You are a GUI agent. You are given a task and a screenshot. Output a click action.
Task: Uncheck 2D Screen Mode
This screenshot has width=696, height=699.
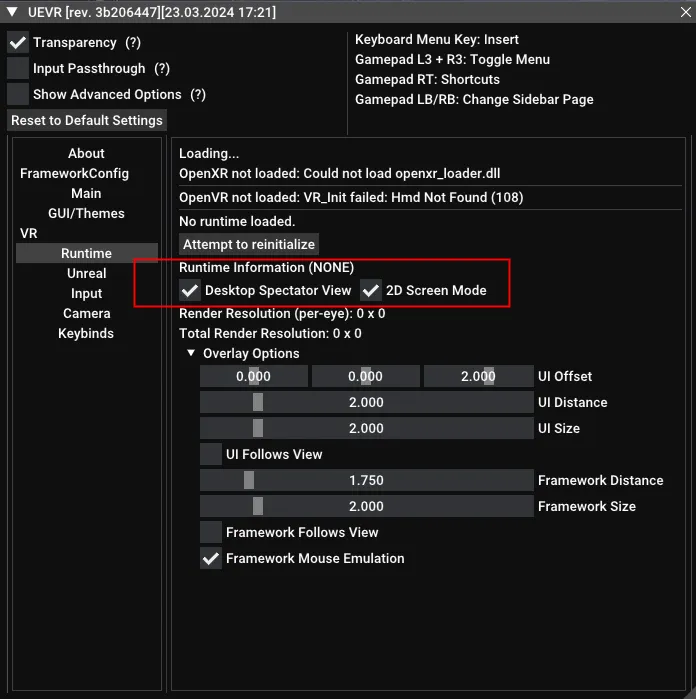pos(371,291)
